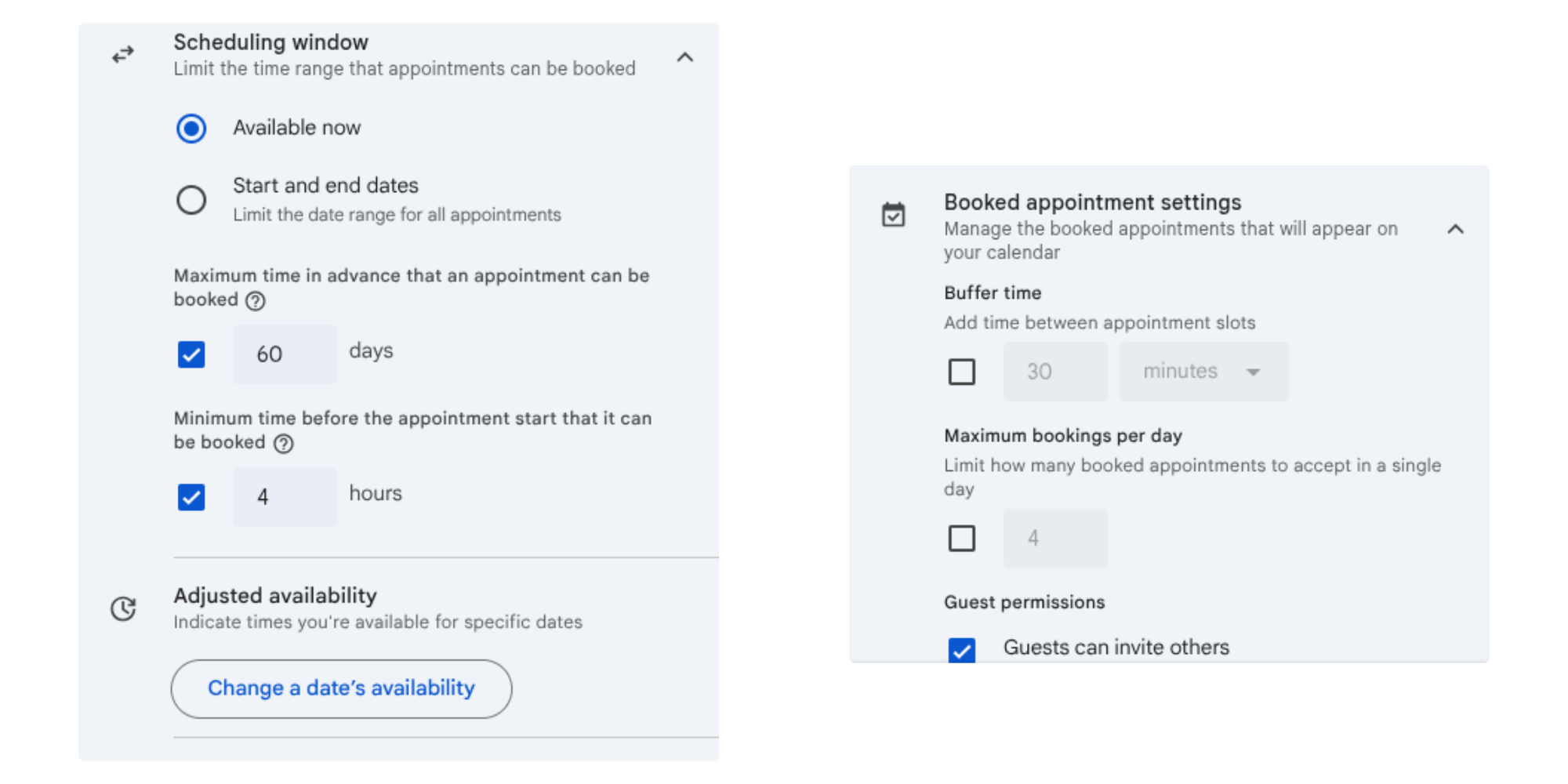Screen dimensions: 1568x784
Task: Edit the maximum bookings per day value
Action: point(1054,538)
